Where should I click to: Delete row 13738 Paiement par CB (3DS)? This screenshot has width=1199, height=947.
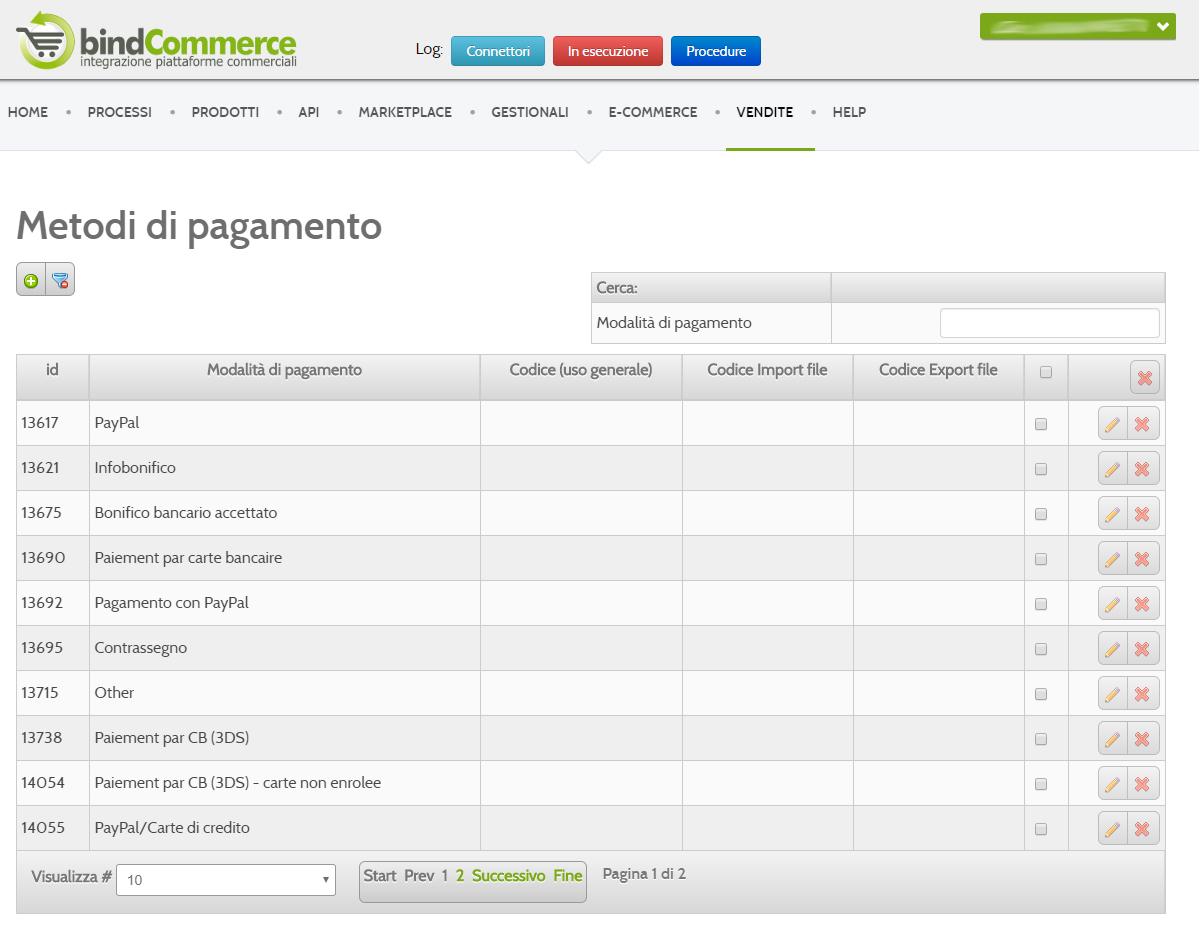(1142, 739)
